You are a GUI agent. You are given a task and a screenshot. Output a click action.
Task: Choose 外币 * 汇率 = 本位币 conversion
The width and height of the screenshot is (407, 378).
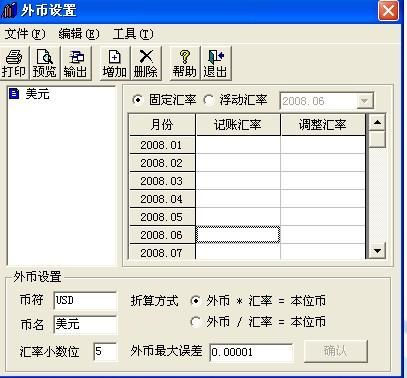196,301
